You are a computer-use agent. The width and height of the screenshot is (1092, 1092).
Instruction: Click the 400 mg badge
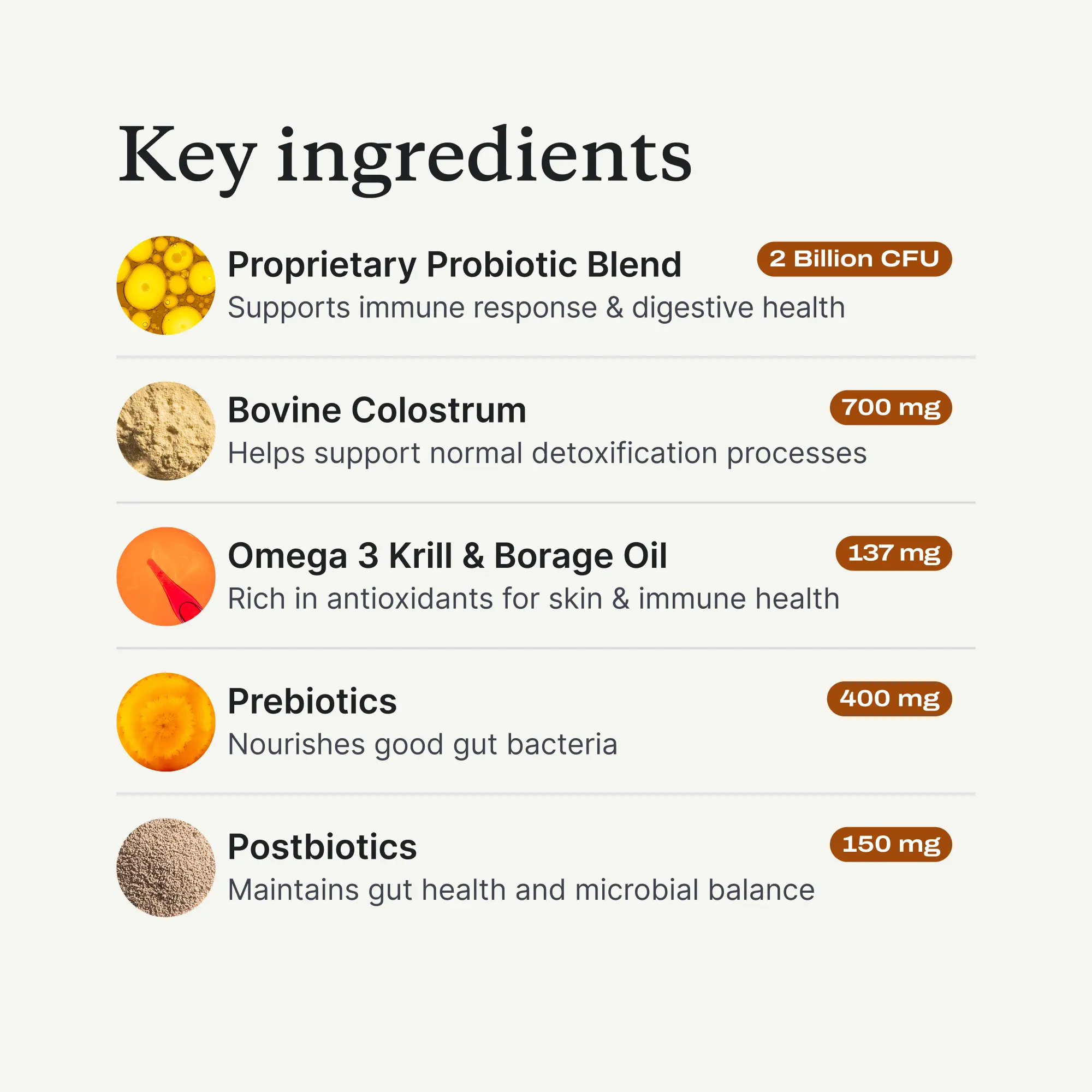[889, 699]
